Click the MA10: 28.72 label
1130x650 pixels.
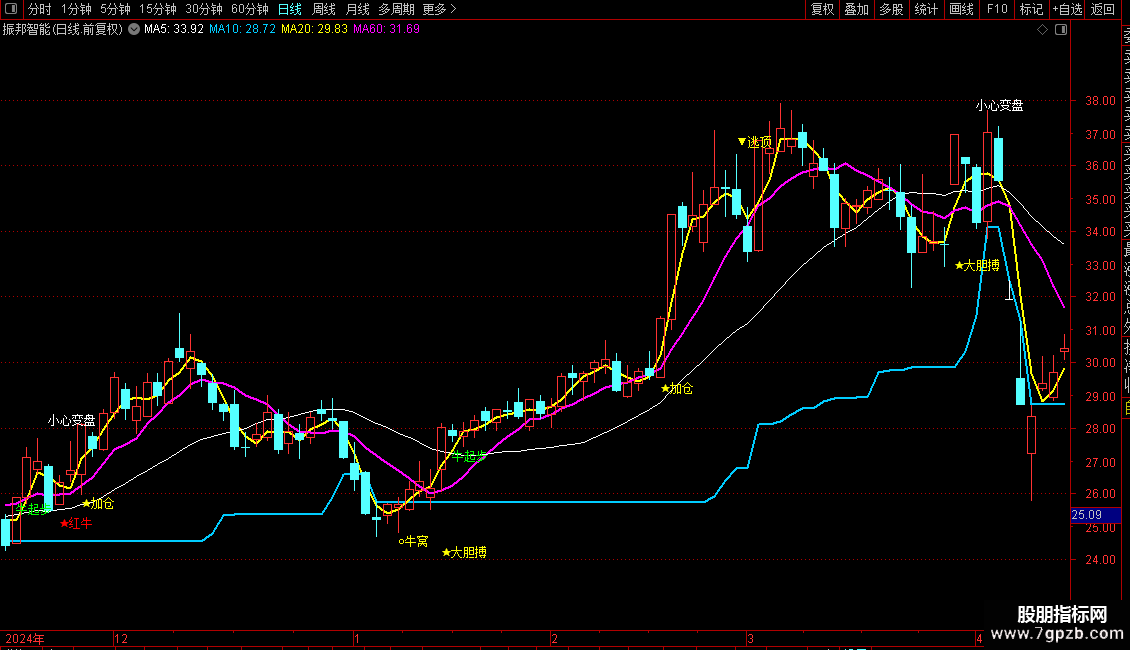click(x=242, y=30)
